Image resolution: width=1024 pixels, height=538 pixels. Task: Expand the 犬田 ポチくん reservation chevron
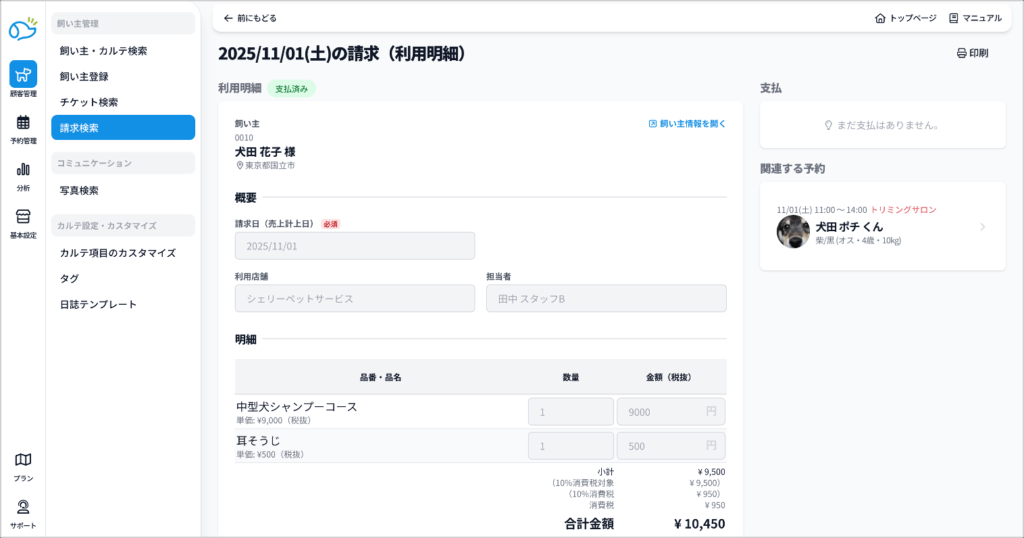coord(982,227)
